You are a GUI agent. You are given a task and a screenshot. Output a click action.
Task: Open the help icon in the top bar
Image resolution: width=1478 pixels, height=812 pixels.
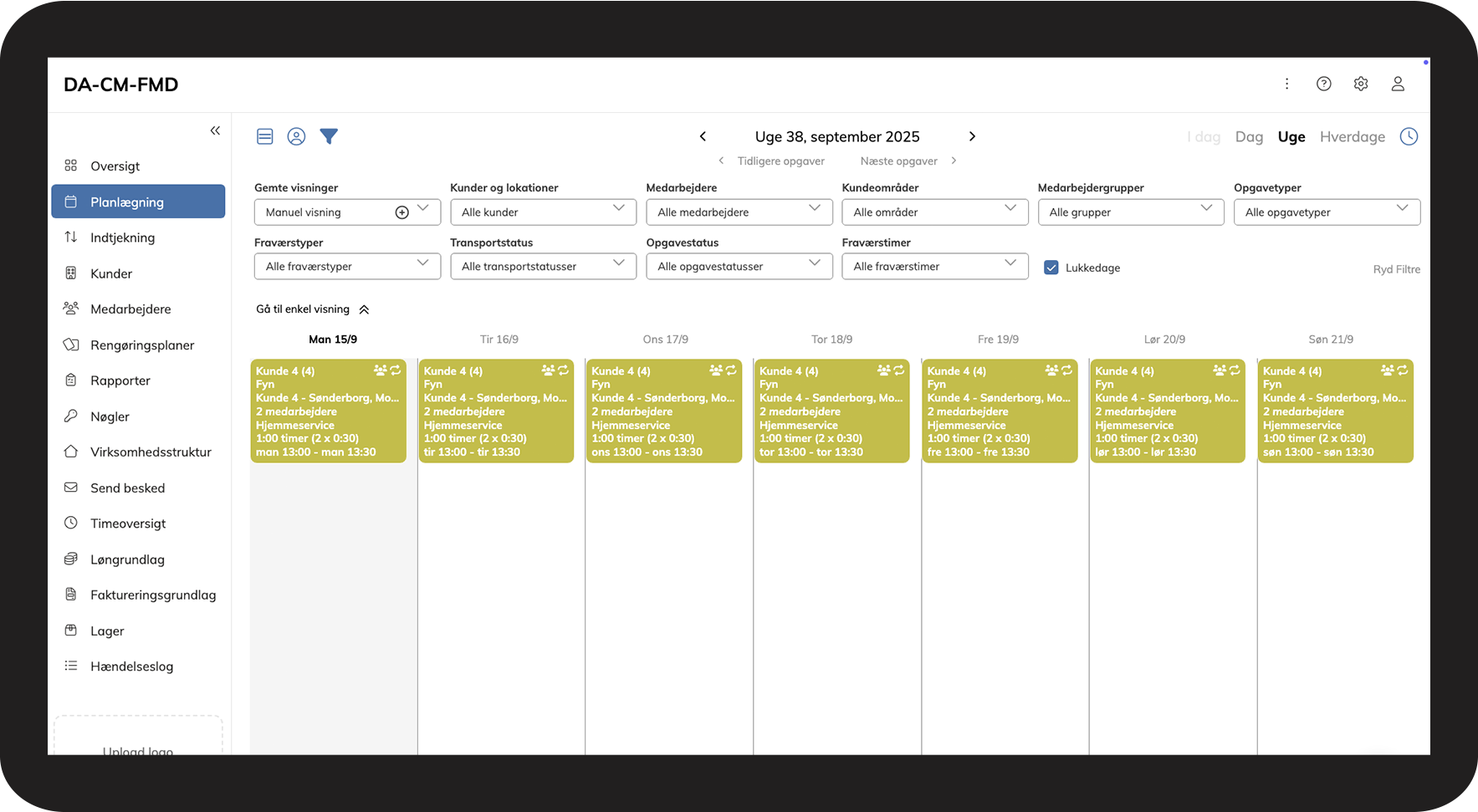1323,84
